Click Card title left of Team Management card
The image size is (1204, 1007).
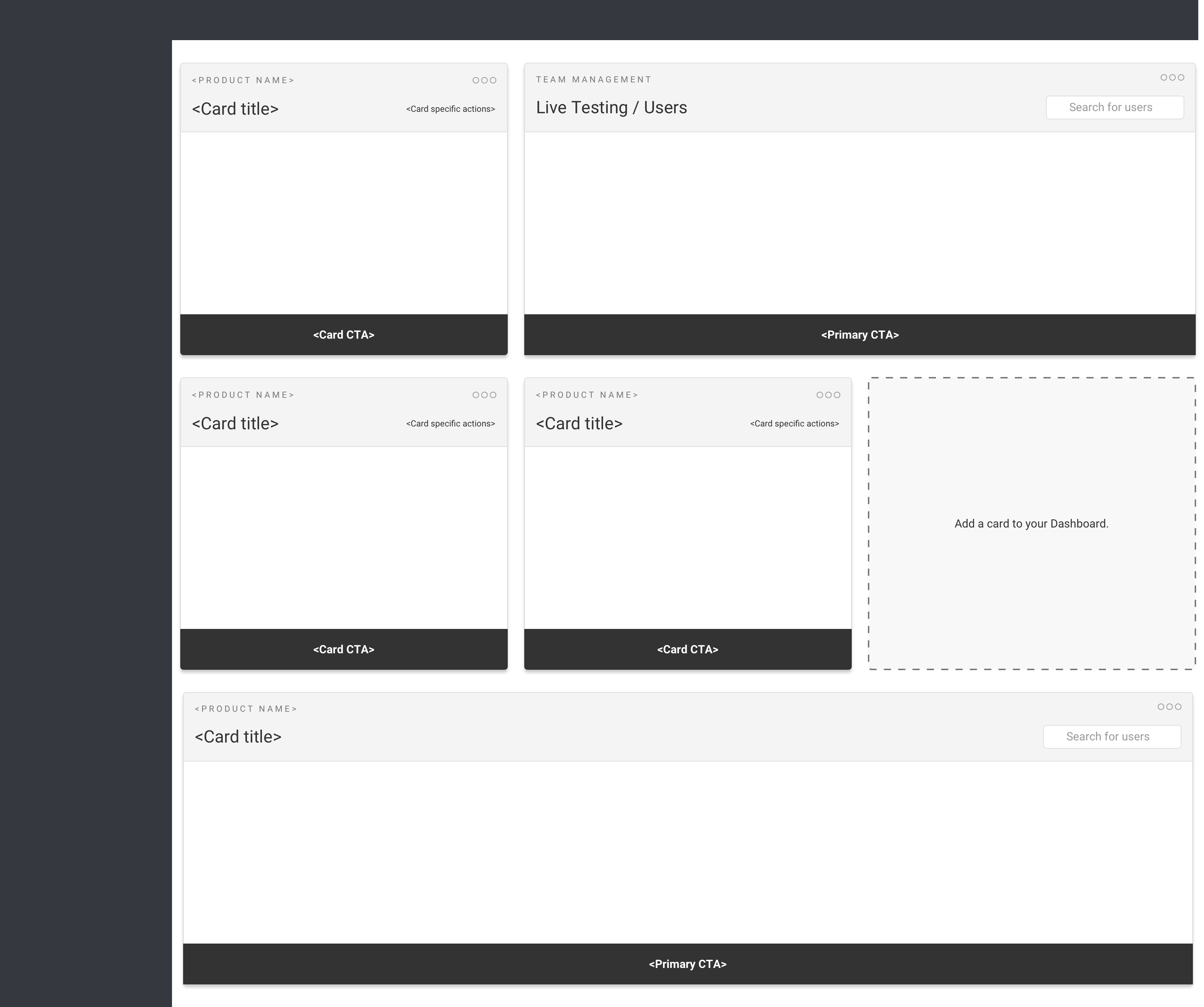pyautogui.click(x=235, y=109)
